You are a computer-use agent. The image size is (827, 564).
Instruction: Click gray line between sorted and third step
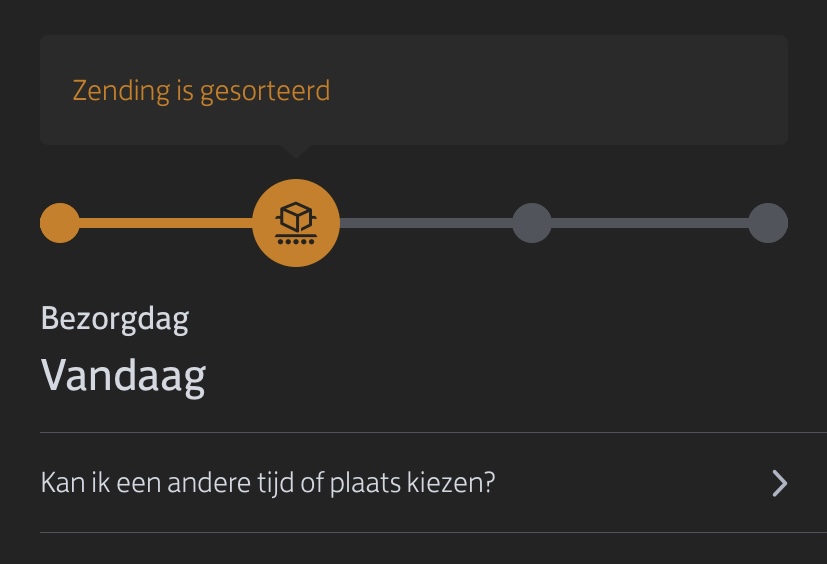click(426, 223)
